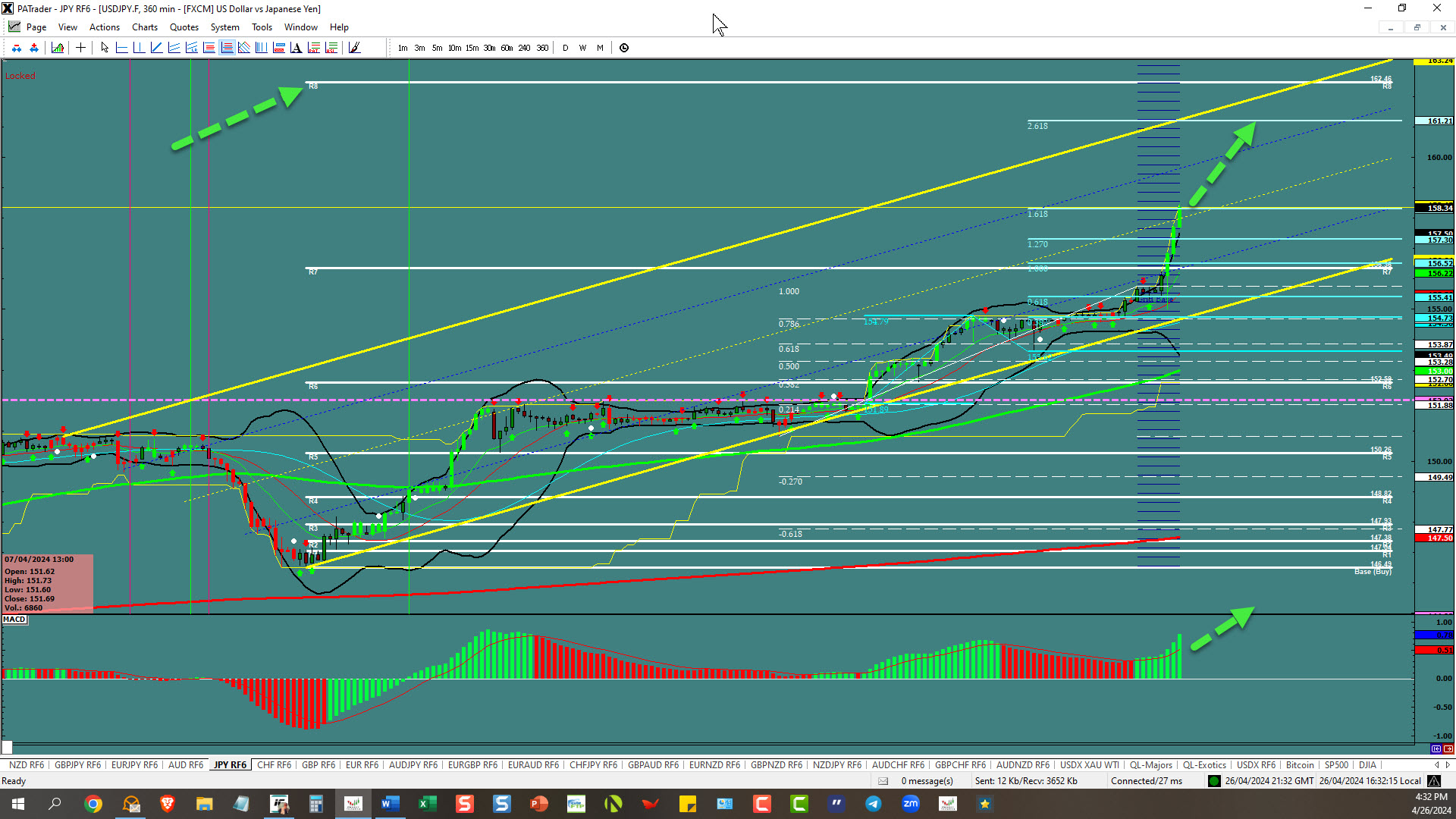The image size is (1456, 819).
Task: Open Telegram from taskbar
Action: [874, 804]
